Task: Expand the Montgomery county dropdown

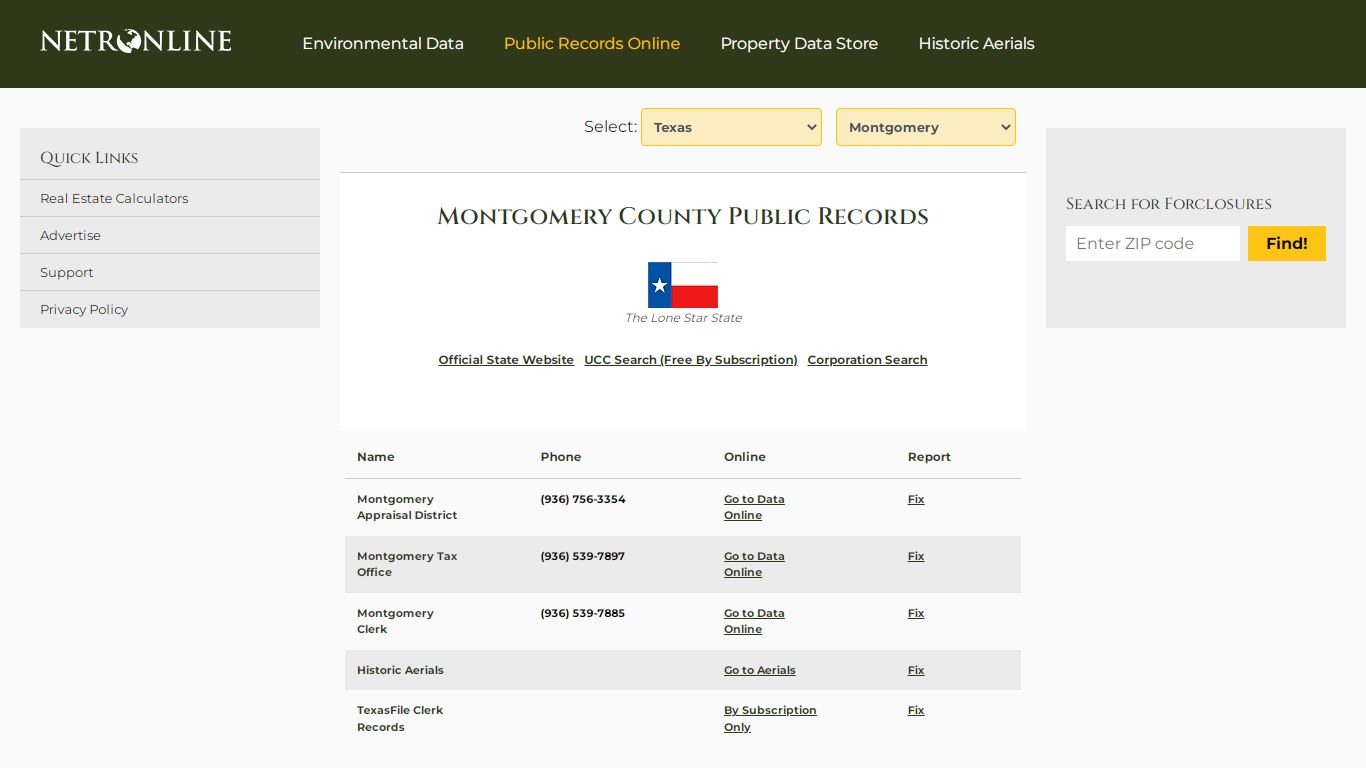Action: (x=926, y=127)
